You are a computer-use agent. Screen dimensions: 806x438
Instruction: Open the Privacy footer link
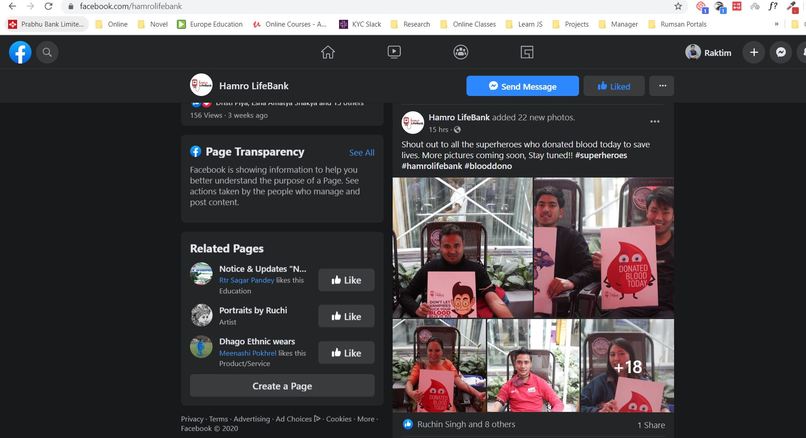[x=192, y=419]
